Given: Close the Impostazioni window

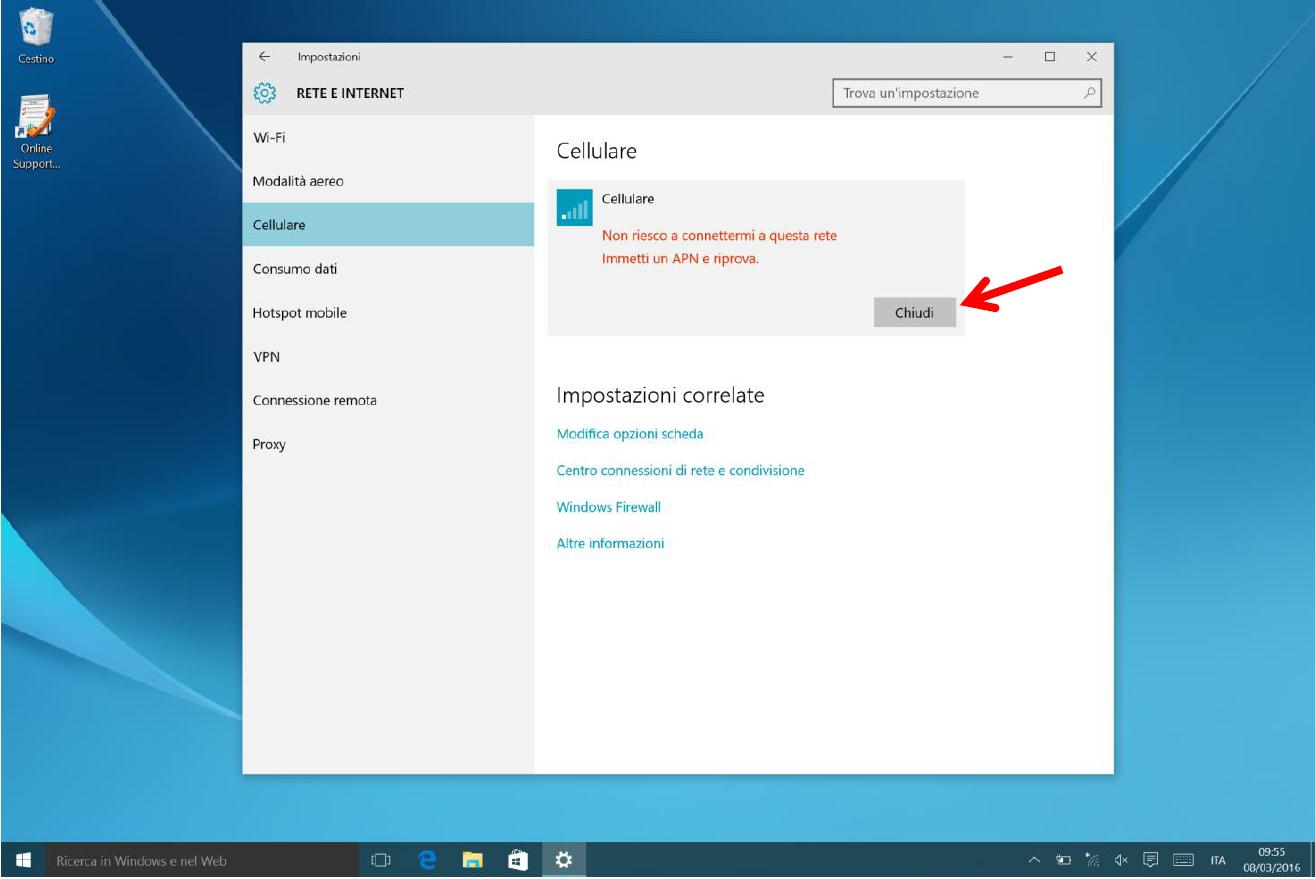Looking at the screenshot, I should [x=1092, y=58].
